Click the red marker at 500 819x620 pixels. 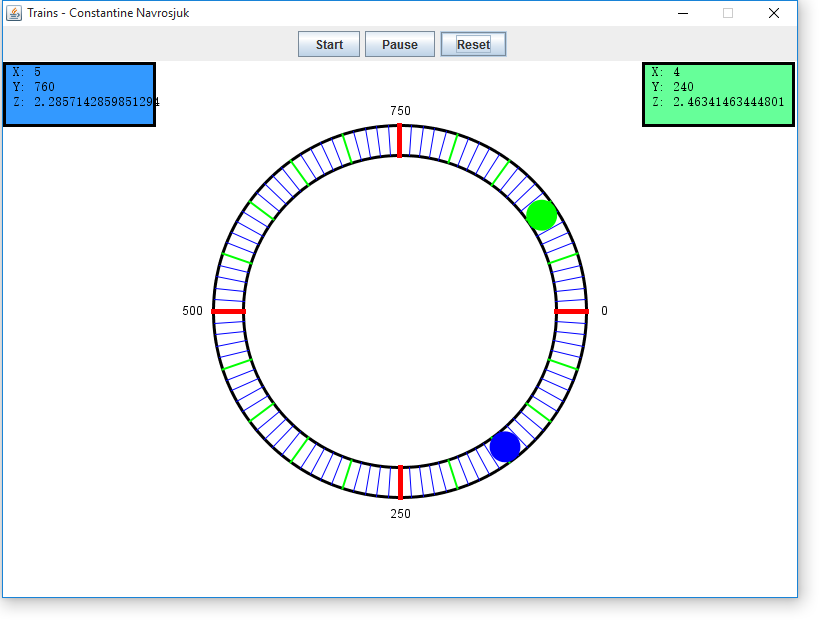[x=229, y=312]
